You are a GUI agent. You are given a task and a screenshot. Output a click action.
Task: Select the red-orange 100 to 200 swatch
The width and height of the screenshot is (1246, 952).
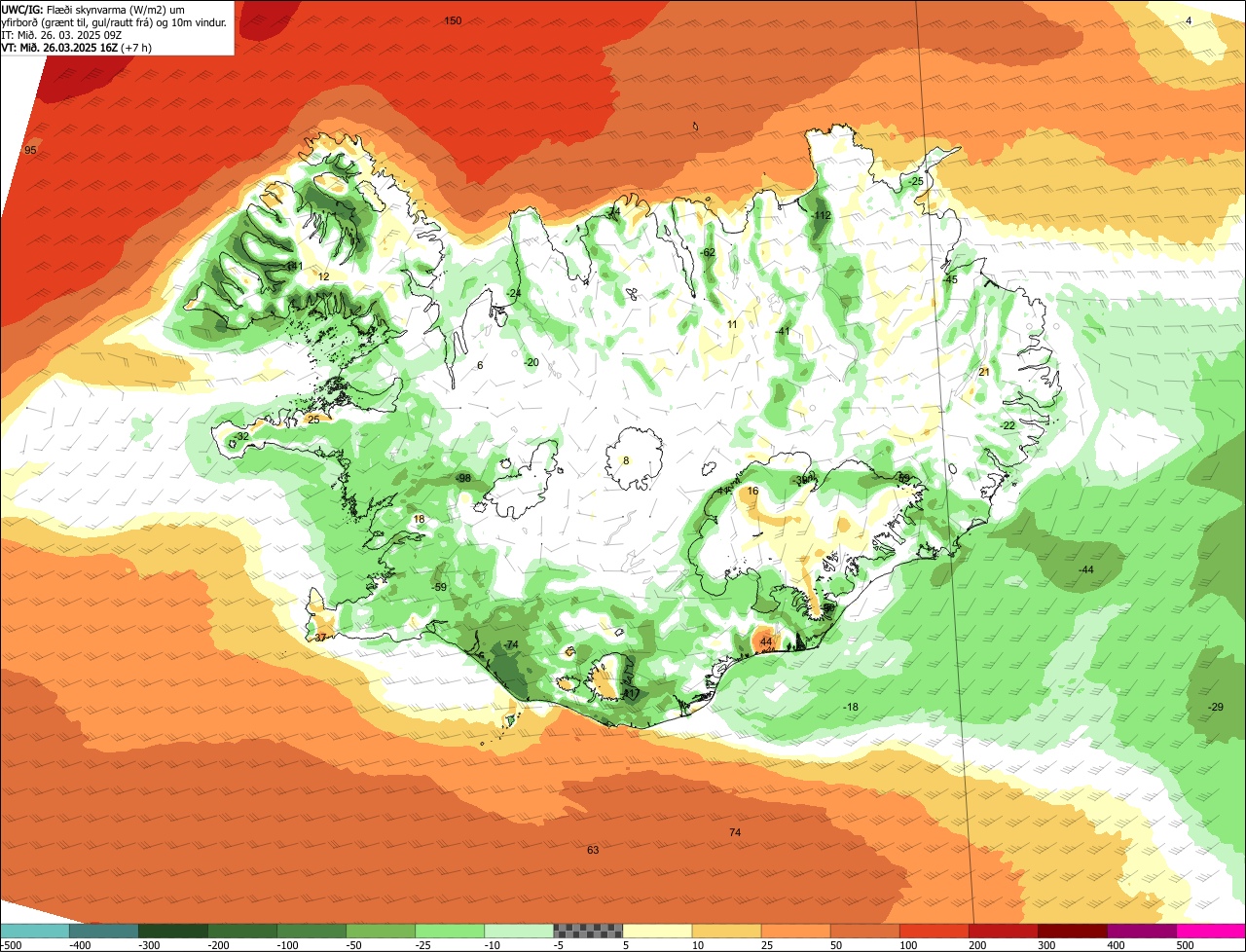point(934,930)
